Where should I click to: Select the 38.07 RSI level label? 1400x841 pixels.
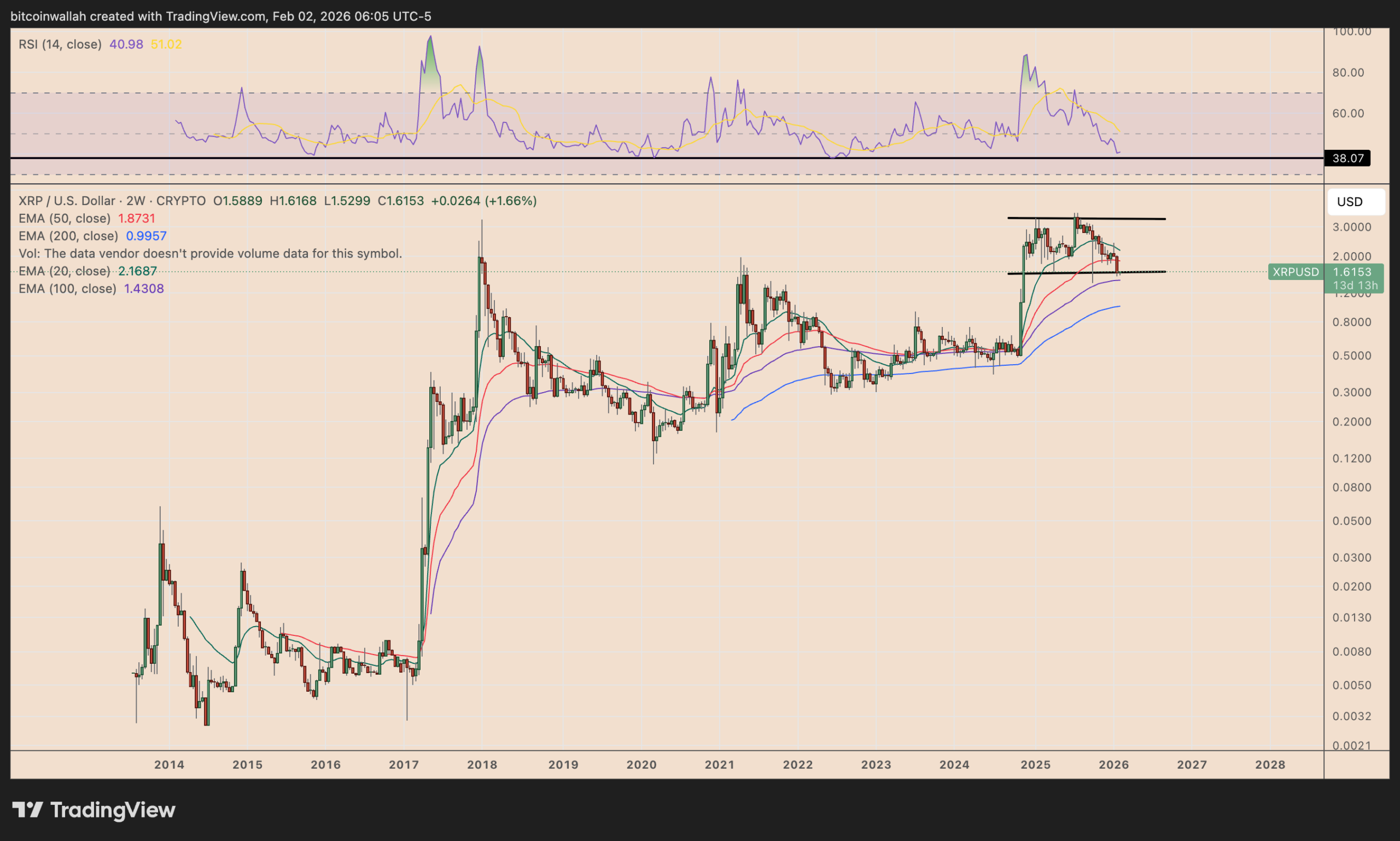[1347, 158]
